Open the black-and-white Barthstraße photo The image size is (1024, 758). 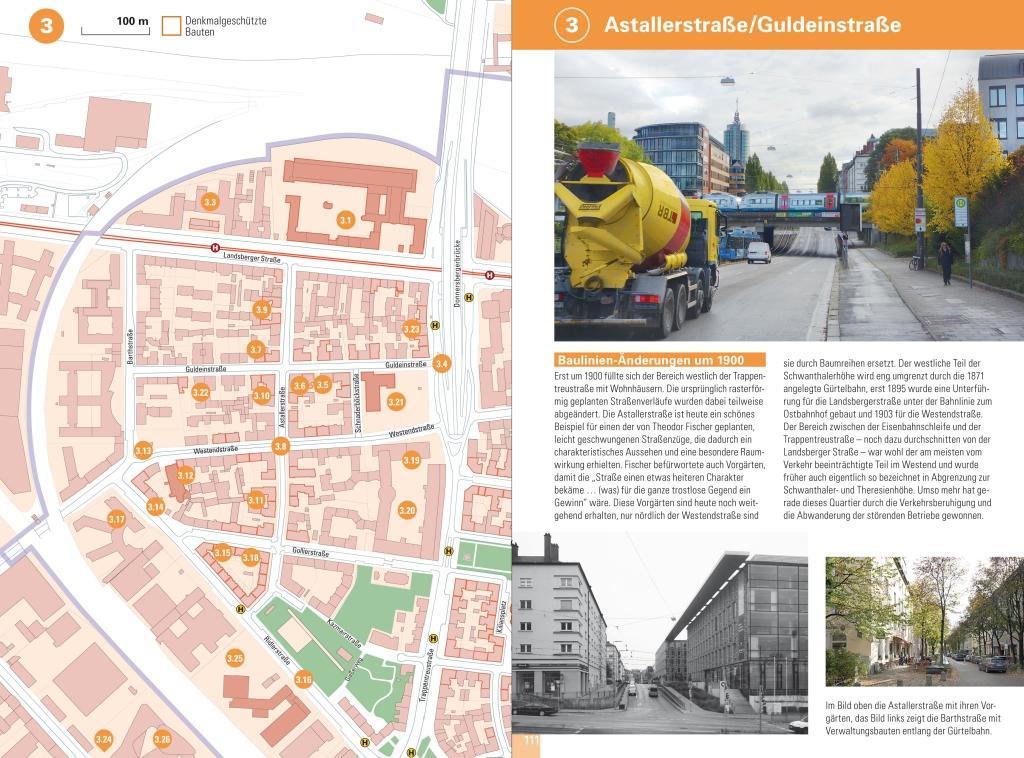coord(659,633)
